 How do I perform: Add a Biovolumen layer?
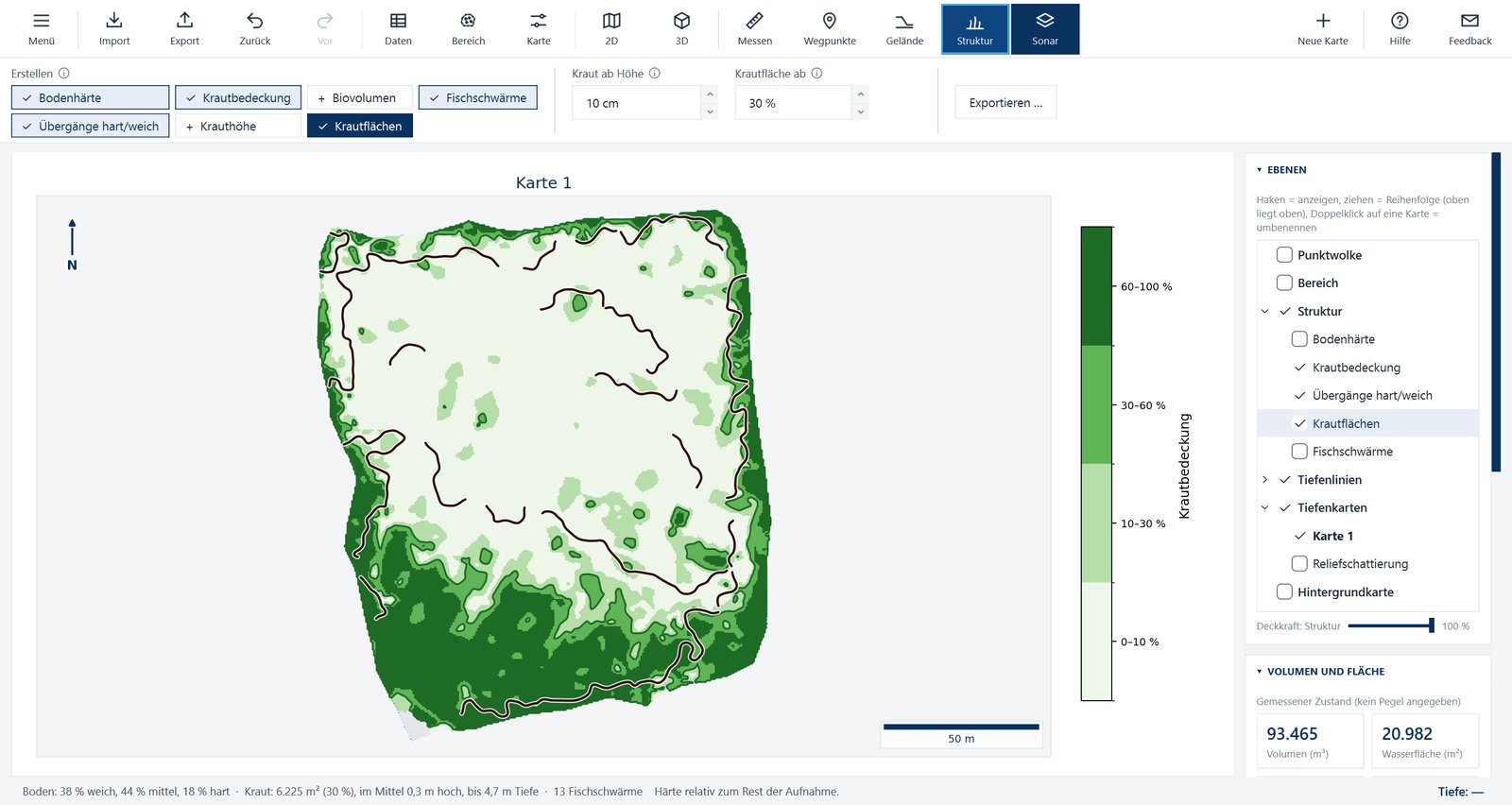pyautogui.click(x=359, y=97)
